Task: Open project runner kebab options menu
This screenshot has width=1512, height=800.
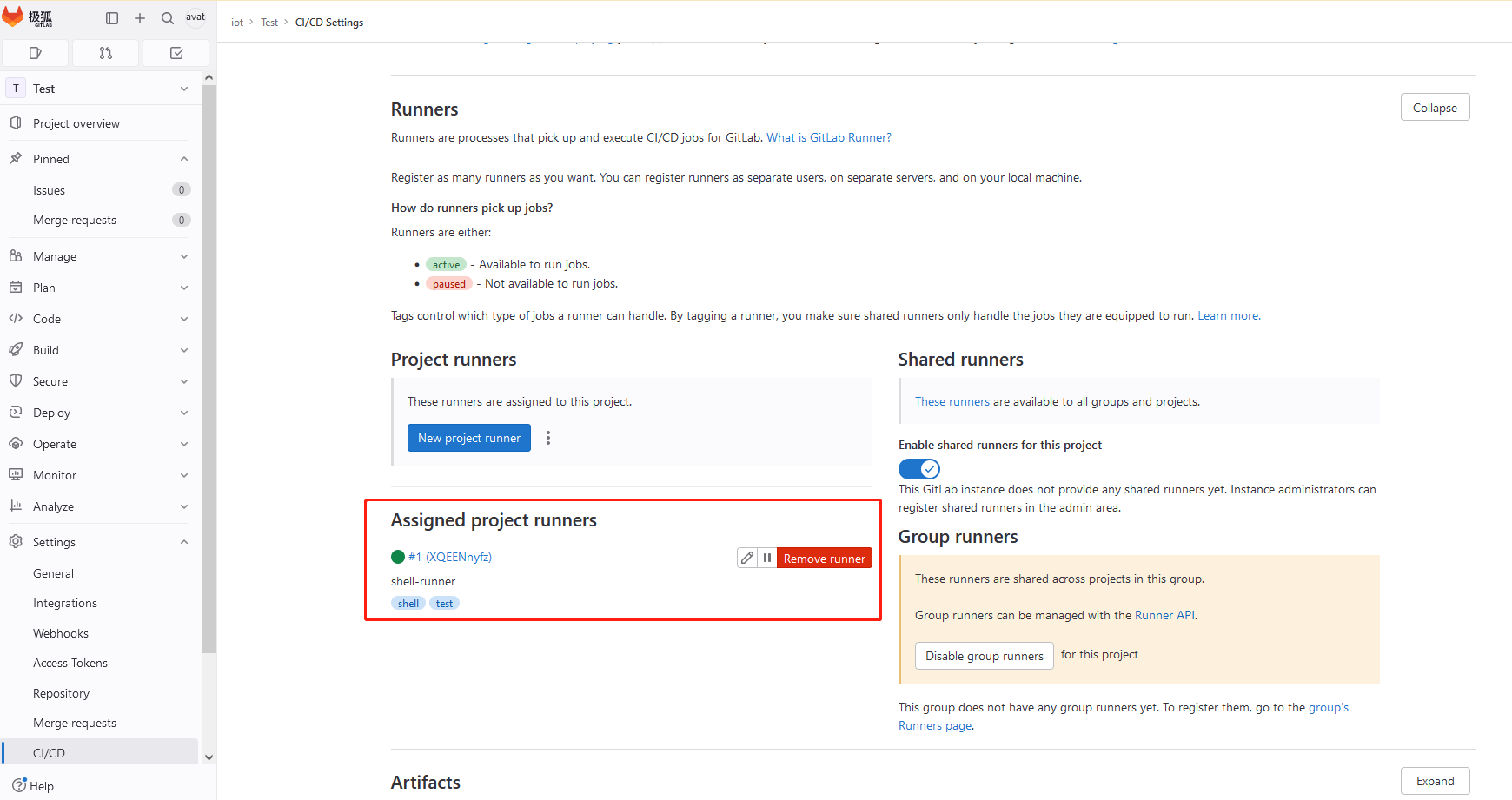Action: pos(548,438)
